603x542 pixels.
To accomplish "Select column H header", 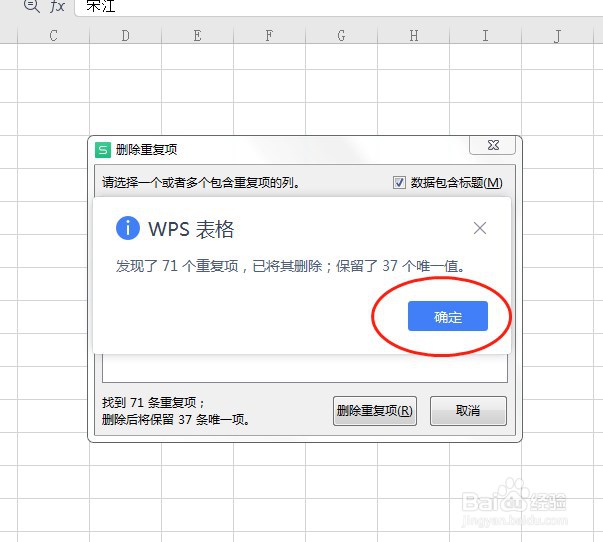I will pos(413,36).
